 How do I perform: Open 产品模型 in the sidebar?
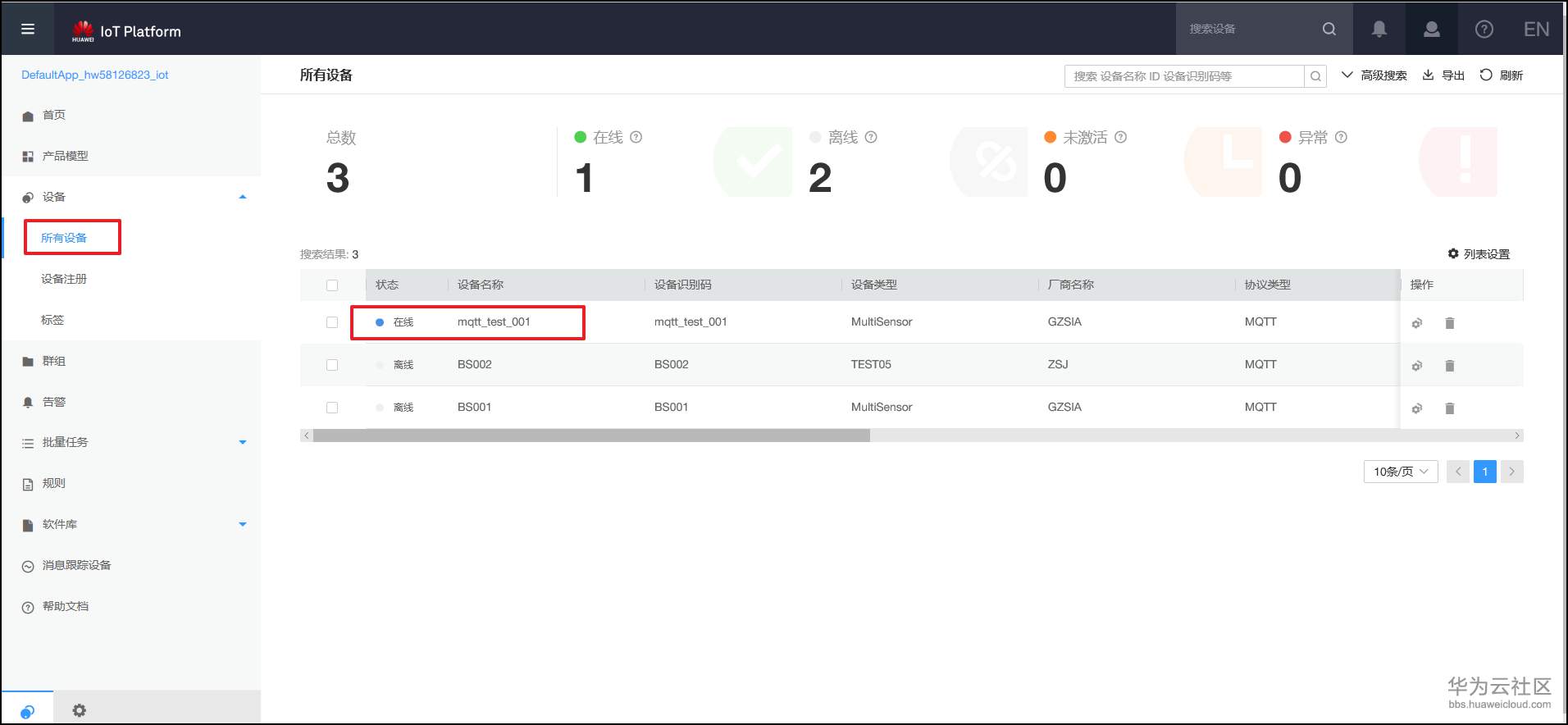(66, 156)
